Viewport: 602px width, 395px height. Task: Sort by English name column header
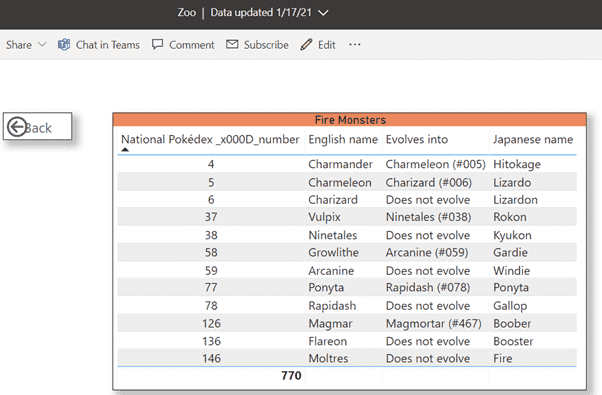point(343,139)
